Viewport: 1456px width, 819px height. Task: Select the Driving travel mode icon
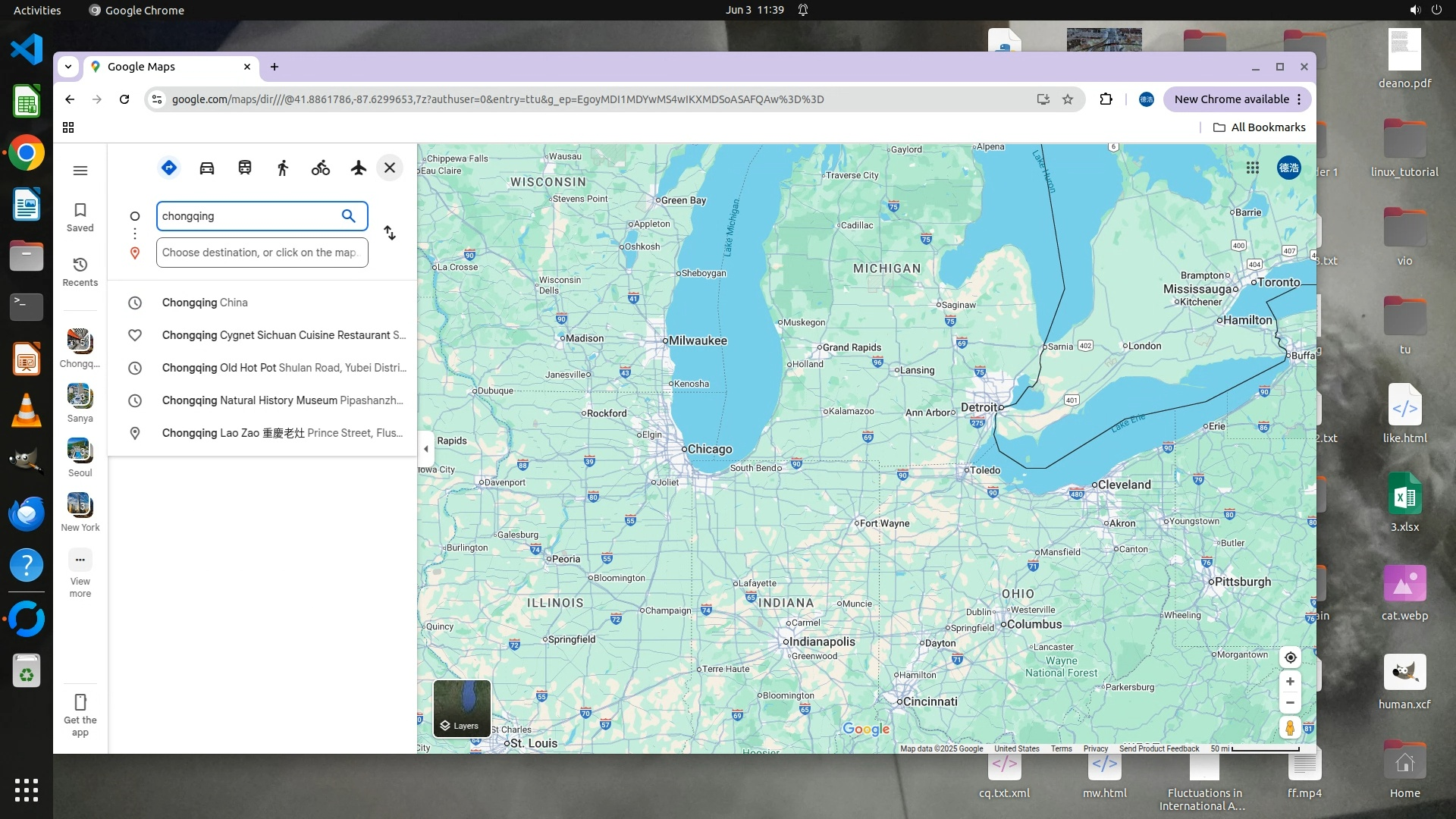tap(207, 168)
